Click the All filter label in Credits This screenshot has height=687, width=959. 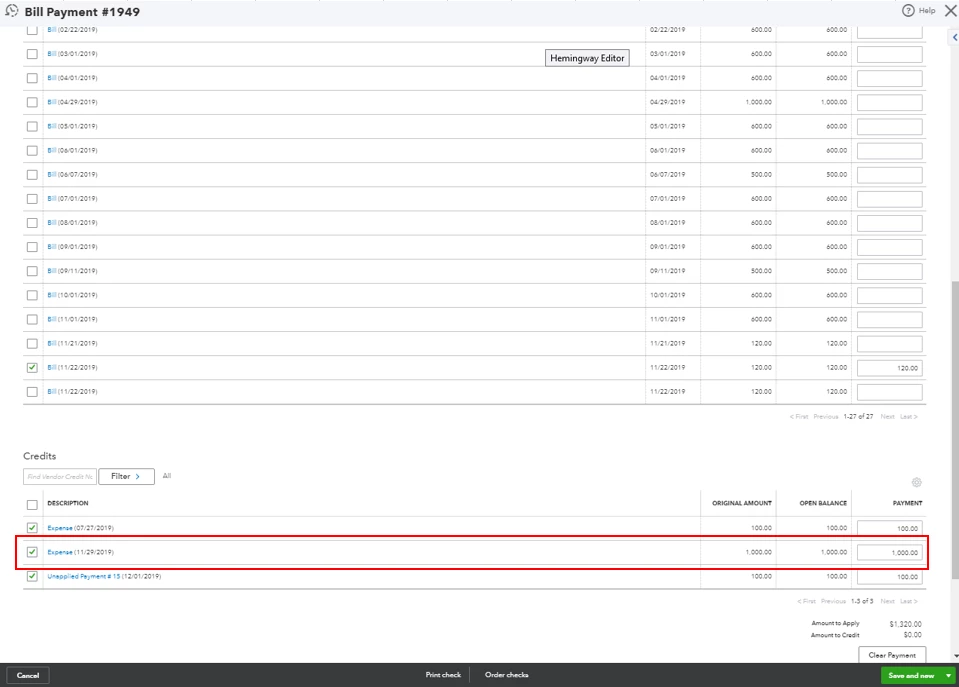click(x=166, y=476)
